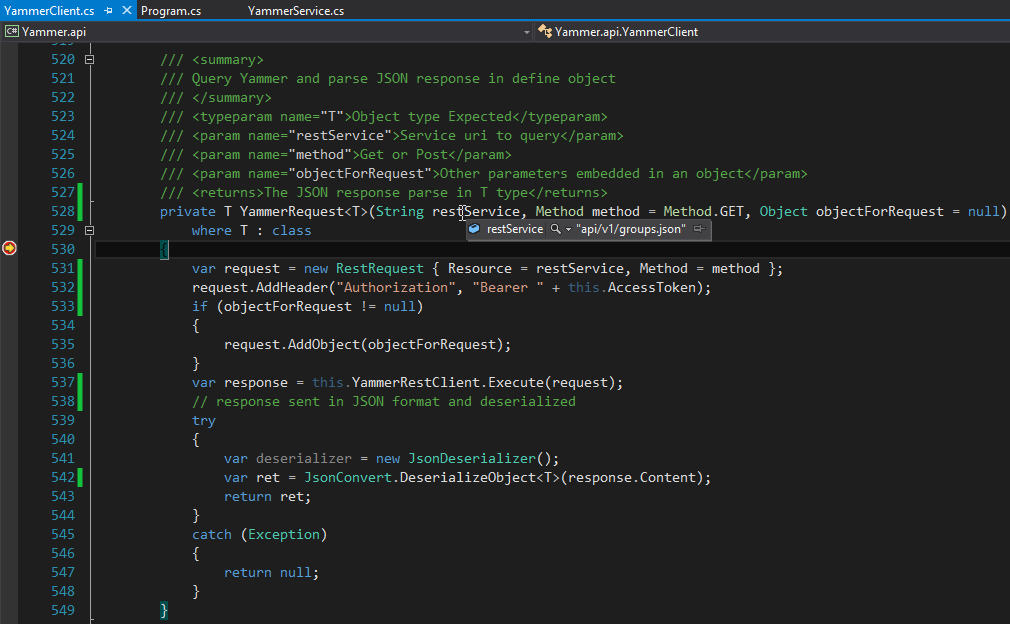
Task: Collapse the summary comment block at line 520
Action: [x=89, y=60]
